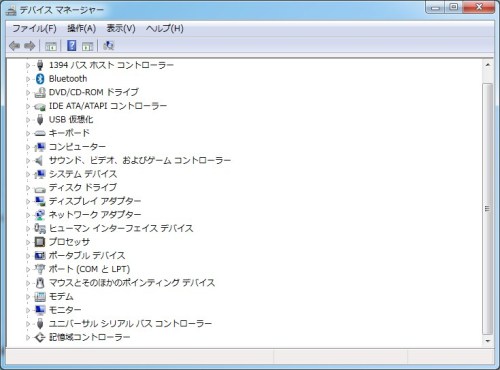Expand the 記憶域コントローラー node
Image resolution: width=500 pixels, height=370 pixels.
(x=28, y=337)
